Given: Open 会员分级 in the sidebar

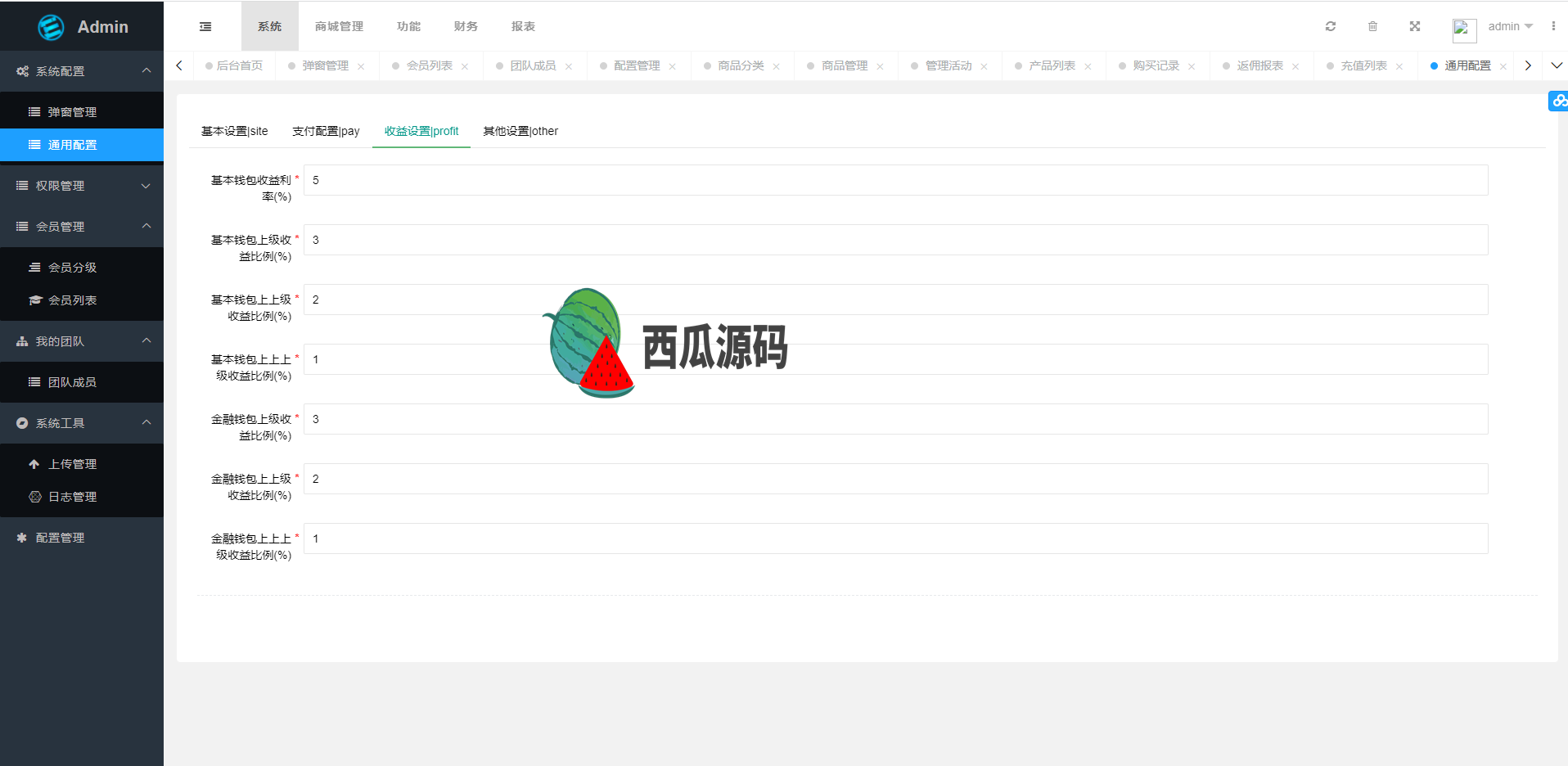Looking at the screenshot, I should tap(82, 268).
